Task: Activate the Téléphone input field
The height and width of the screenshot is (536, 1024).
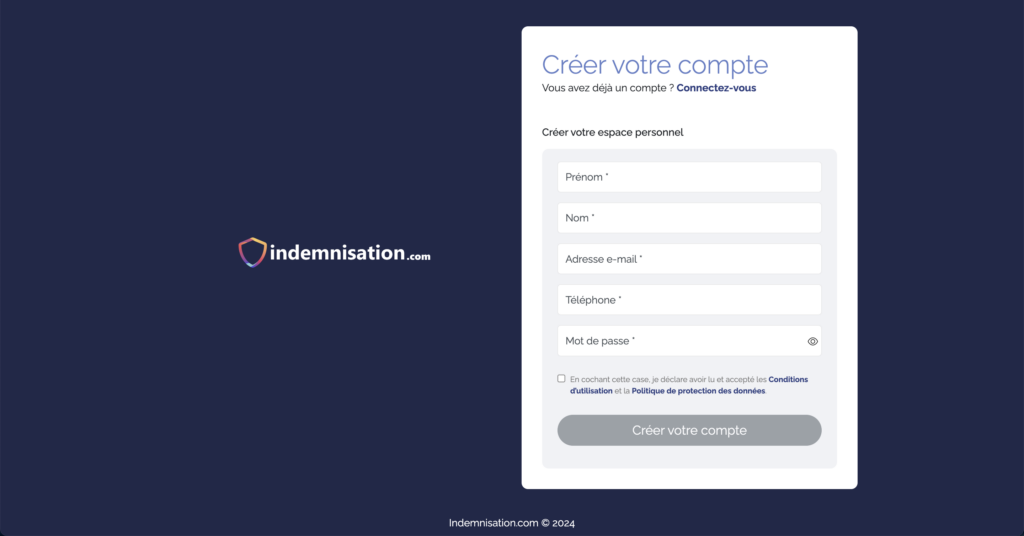Action: (689, 300)
